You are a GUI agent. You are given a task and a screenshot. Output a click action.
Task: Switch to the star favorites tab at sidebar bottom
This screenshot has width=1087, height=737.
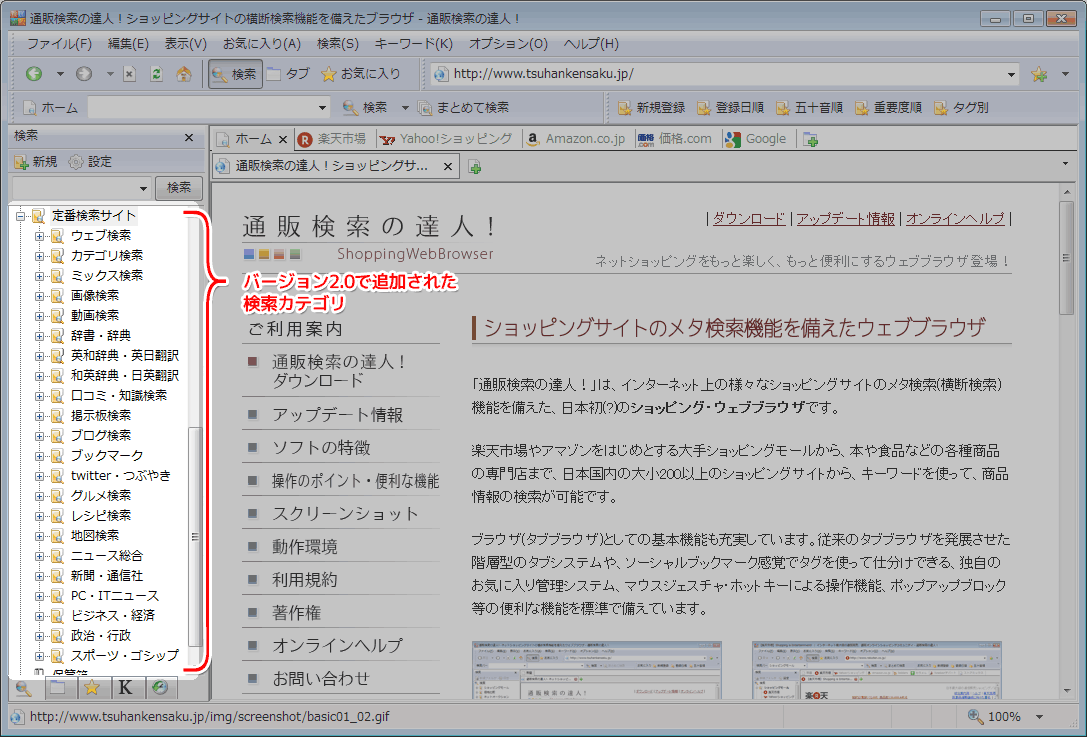point(92,688)
